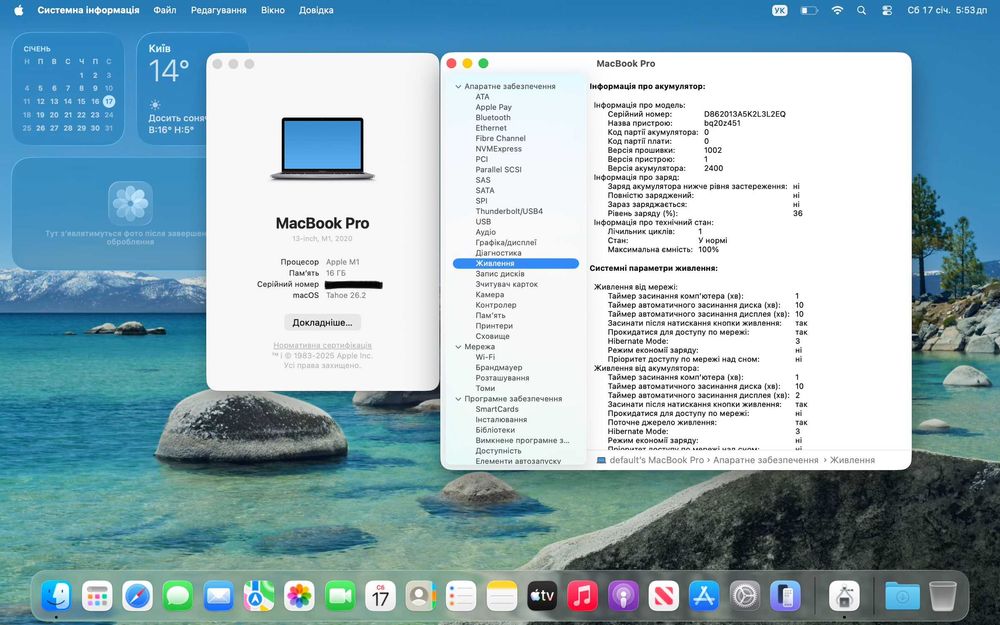Click Апаратне забезпечення in bottom path bar

click(x=765, y=460)
